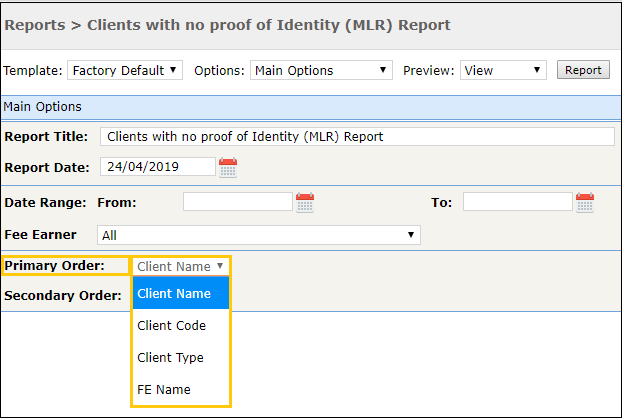The height and width of the screenshot is (419, 622).
Task: Expand the Template Factory Default dropdown
Action: click(125, 70)
